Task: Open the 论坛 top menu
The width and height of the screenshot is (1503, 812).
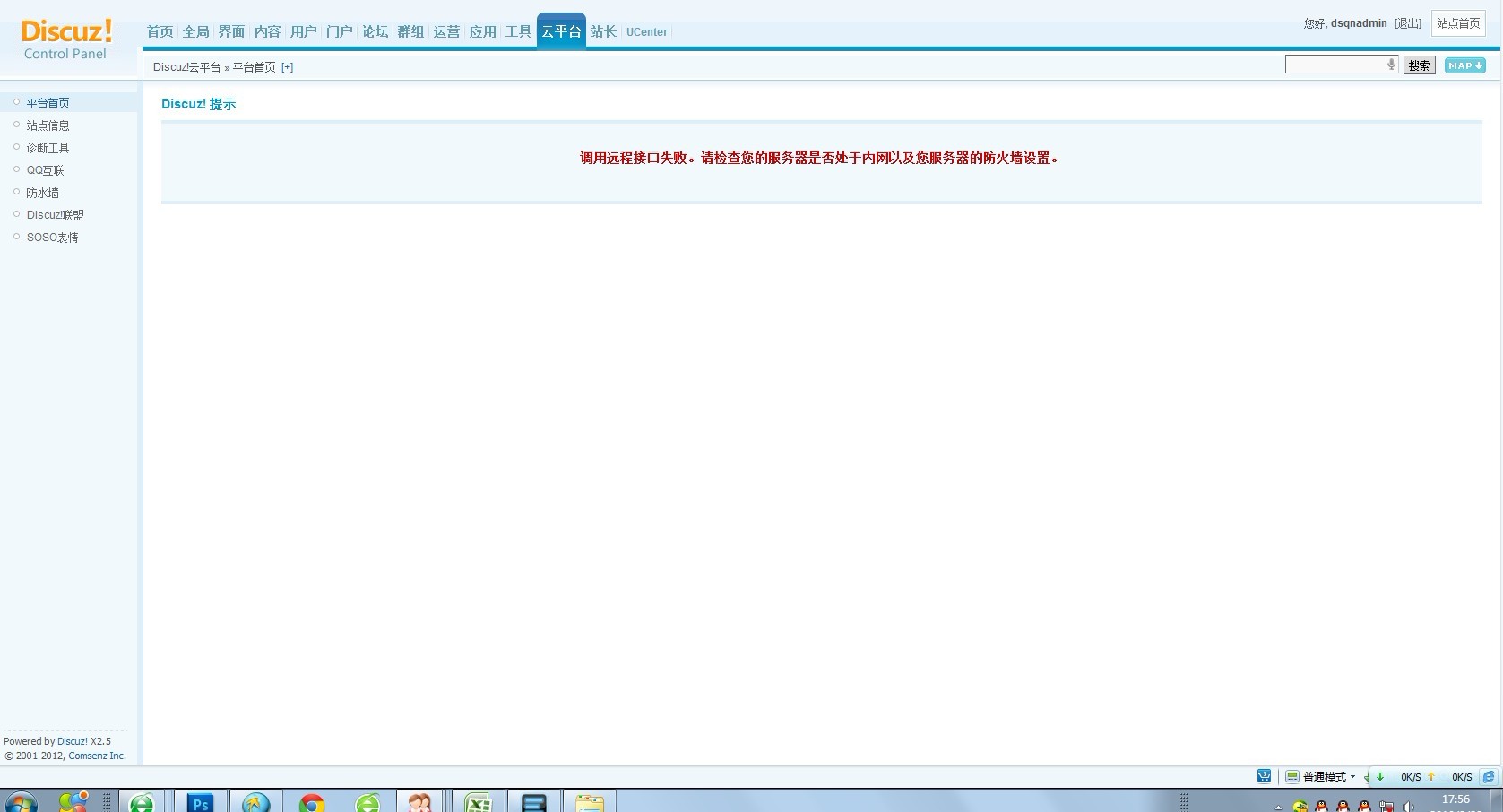Action: point(376,31)
